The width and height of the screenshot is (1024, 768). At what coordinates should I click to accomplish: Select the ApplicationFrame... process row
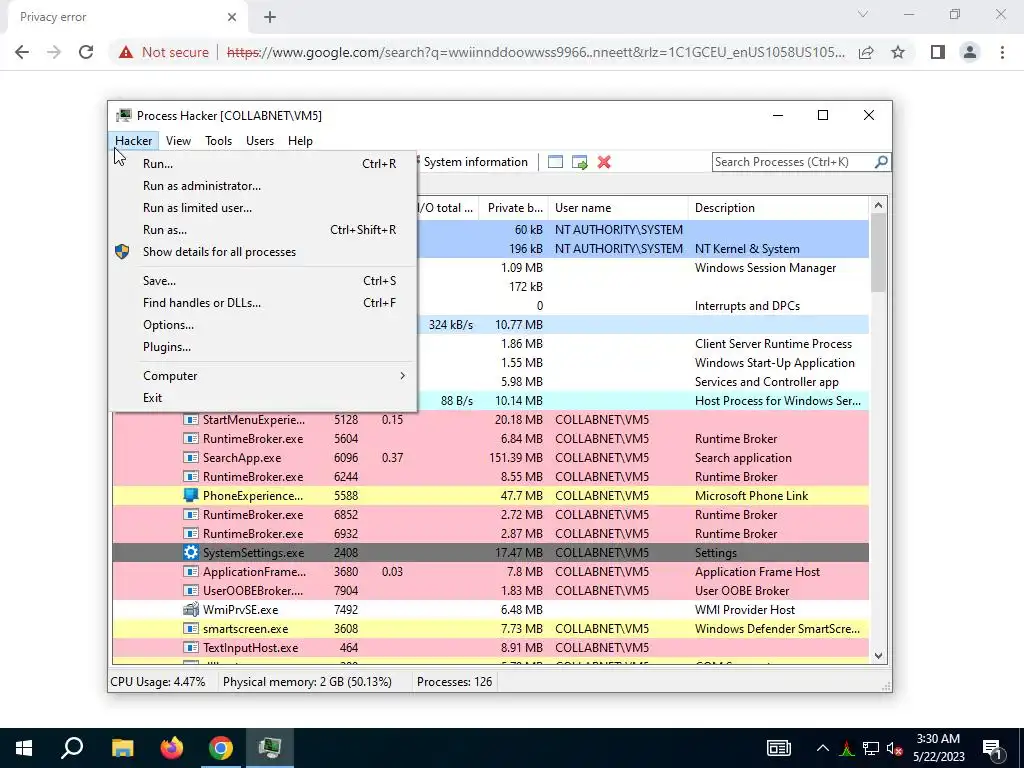pos(490,571)
